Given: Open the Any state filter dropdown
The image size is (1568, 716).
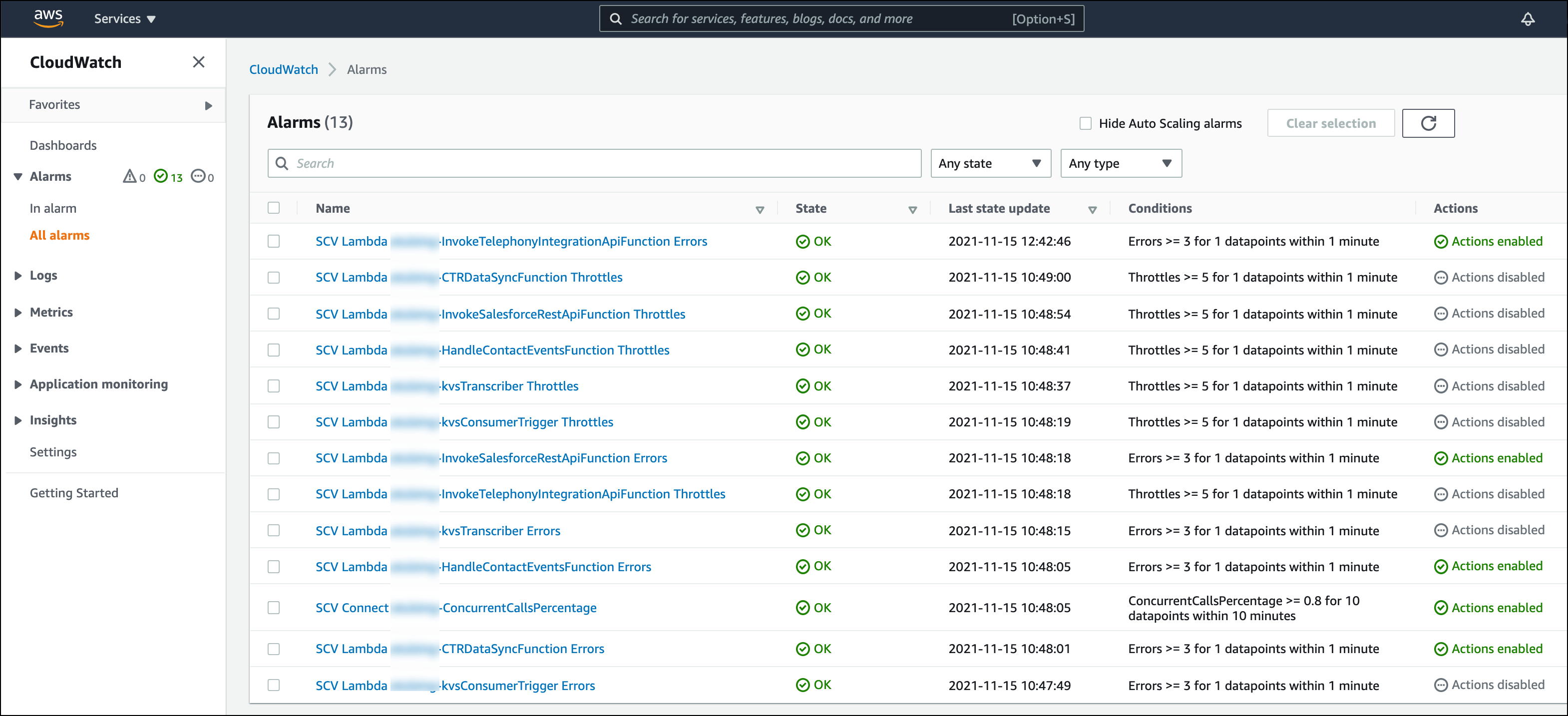Looking at the screenshot, I should (x=990, y=163).
